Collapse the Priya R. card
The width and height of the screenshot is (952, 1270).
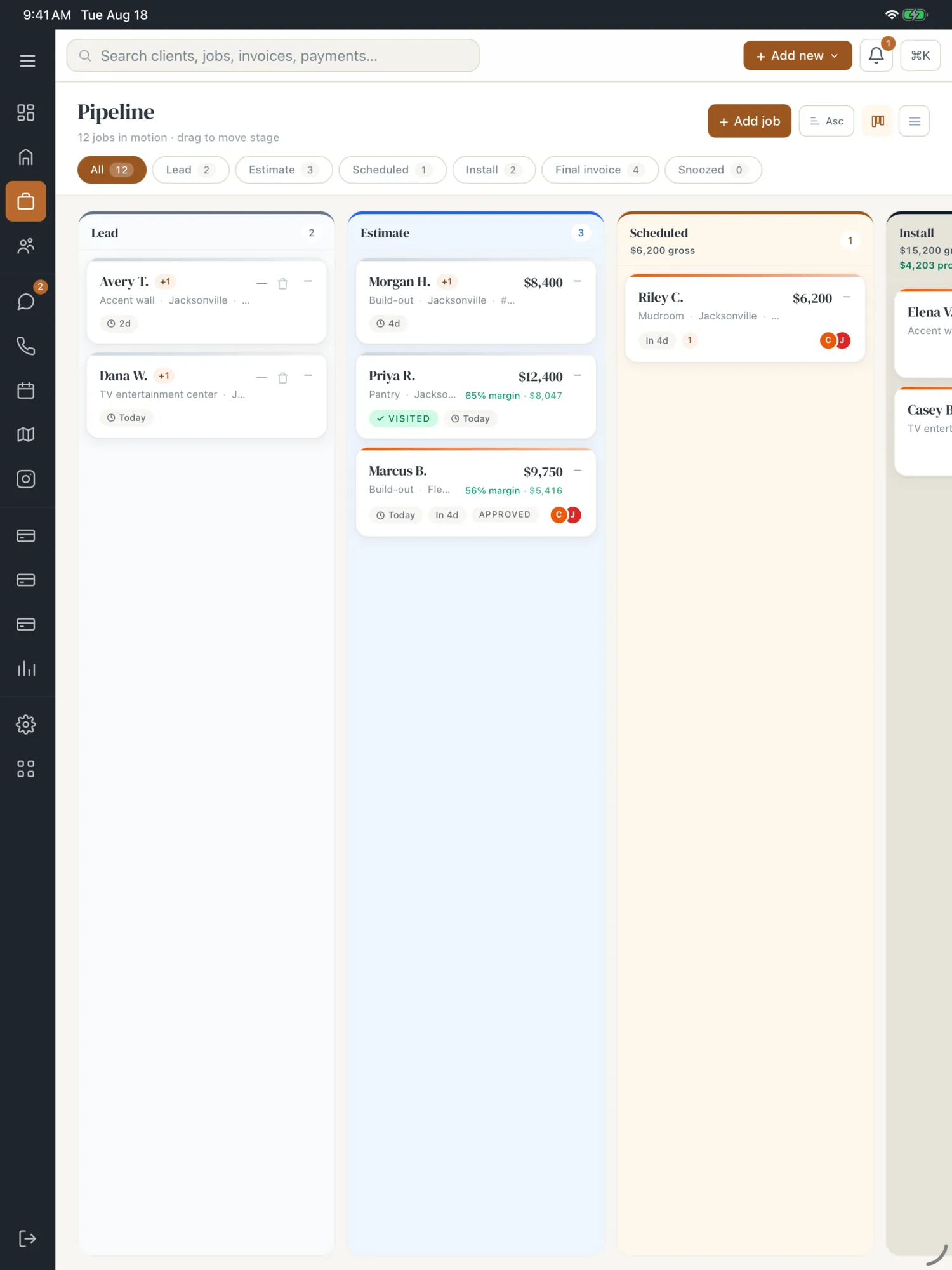point(578,375)
